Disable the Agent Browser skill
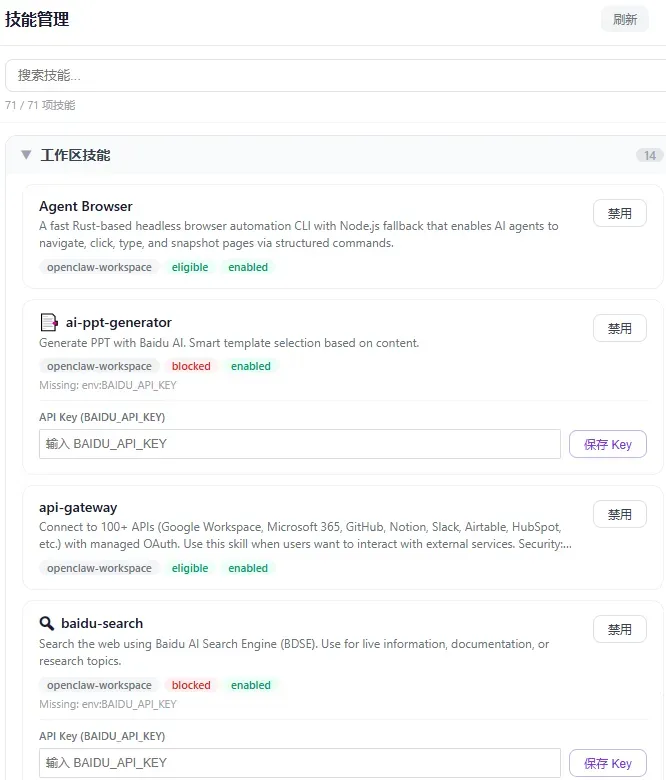 point(620,213)
